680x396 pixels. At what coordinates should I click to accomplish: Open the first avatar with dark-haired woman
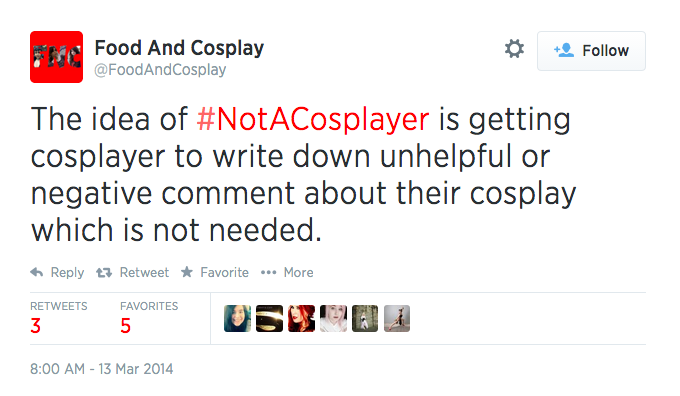237,318
